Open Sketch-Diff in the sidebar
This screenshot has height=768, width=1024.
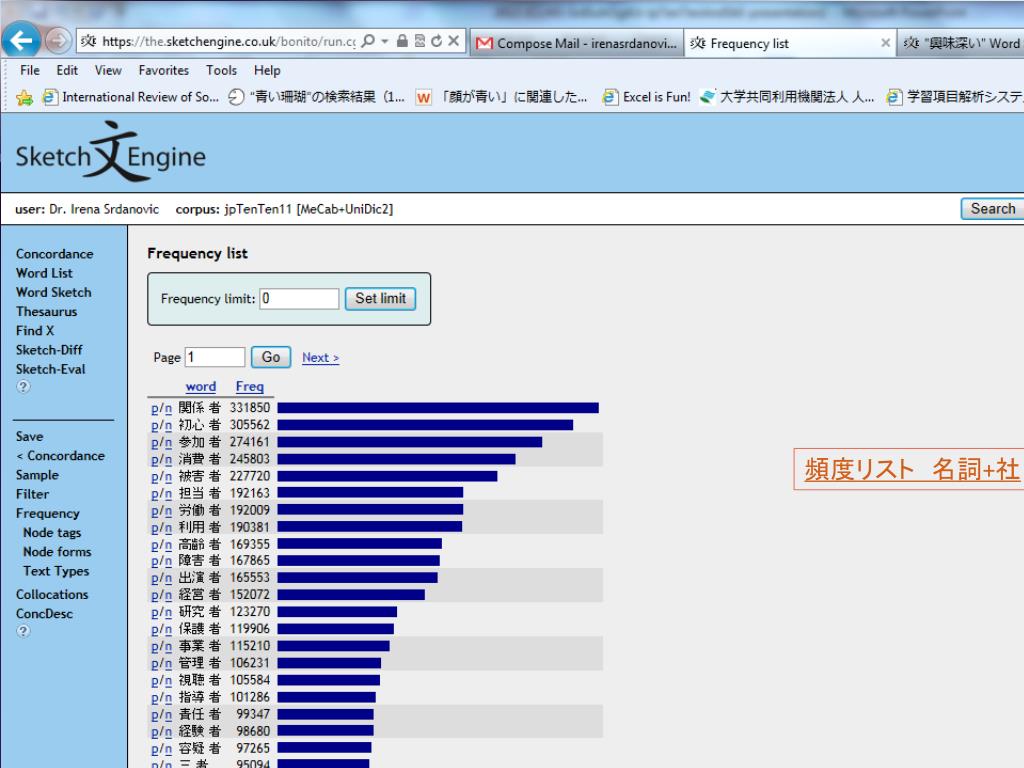click(49, 349)
